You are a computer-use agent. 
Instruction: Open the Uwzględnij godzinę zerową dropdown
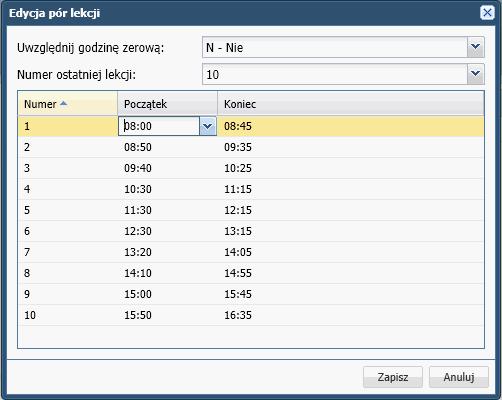click(475, 47)
